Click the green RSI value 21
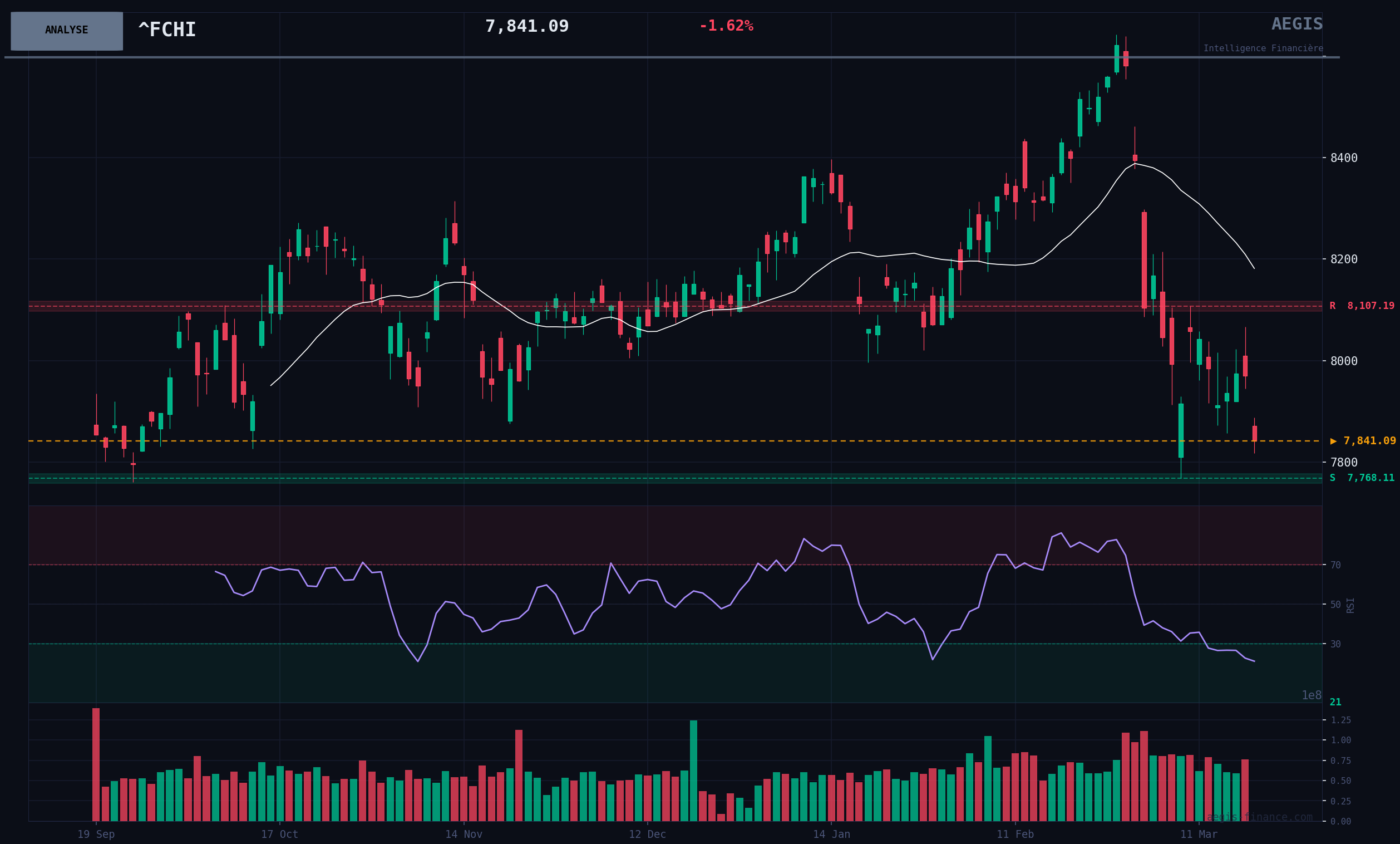Viewport: 1400px width, 844px height. coord(1335,702)
